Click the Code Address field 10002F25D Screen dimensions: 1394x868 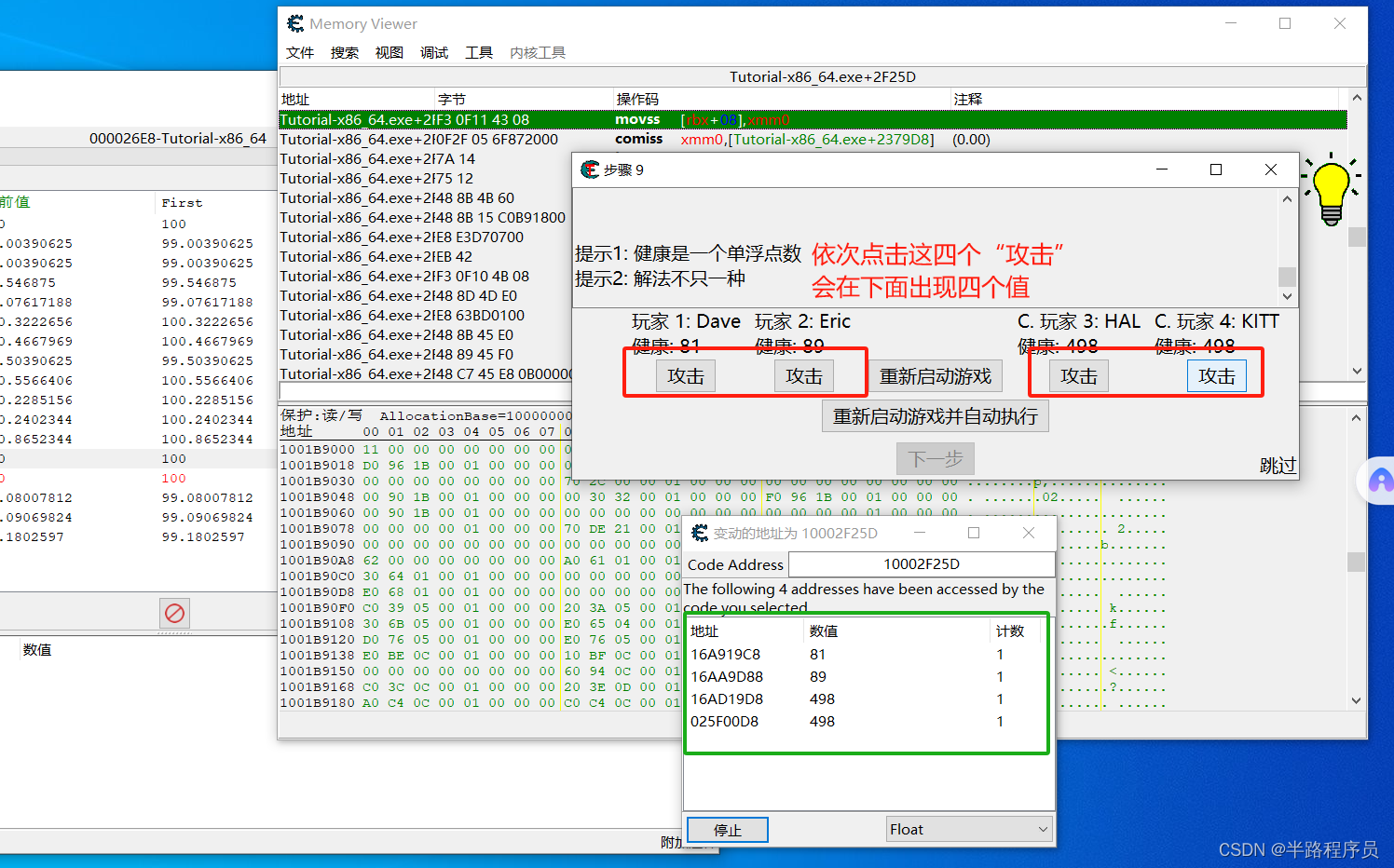922,564
